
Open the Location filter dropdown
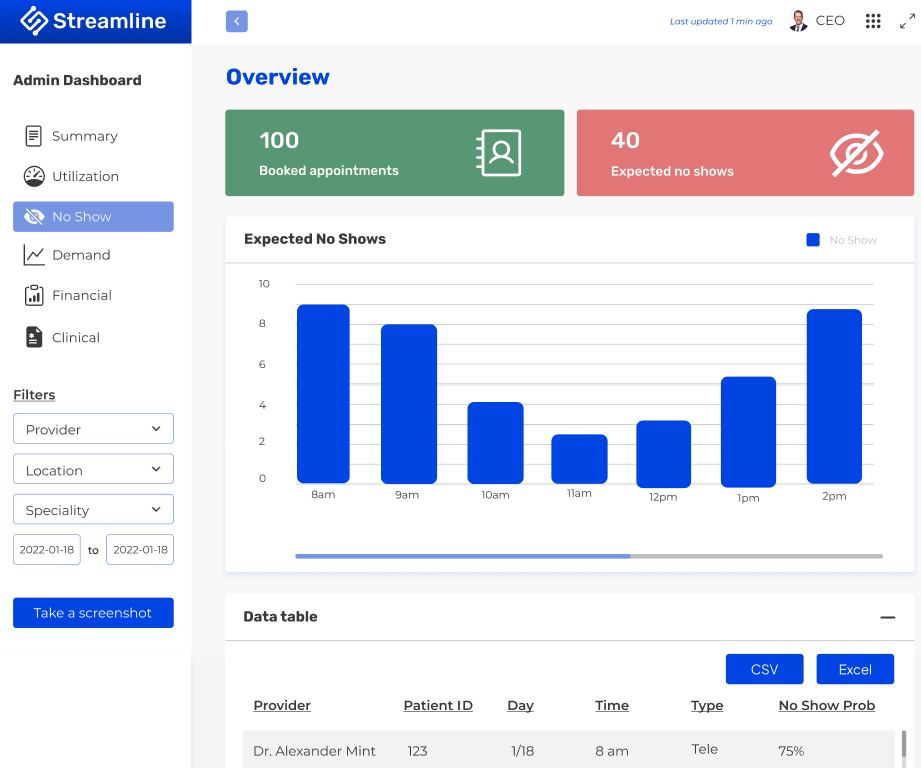(93, 469)
